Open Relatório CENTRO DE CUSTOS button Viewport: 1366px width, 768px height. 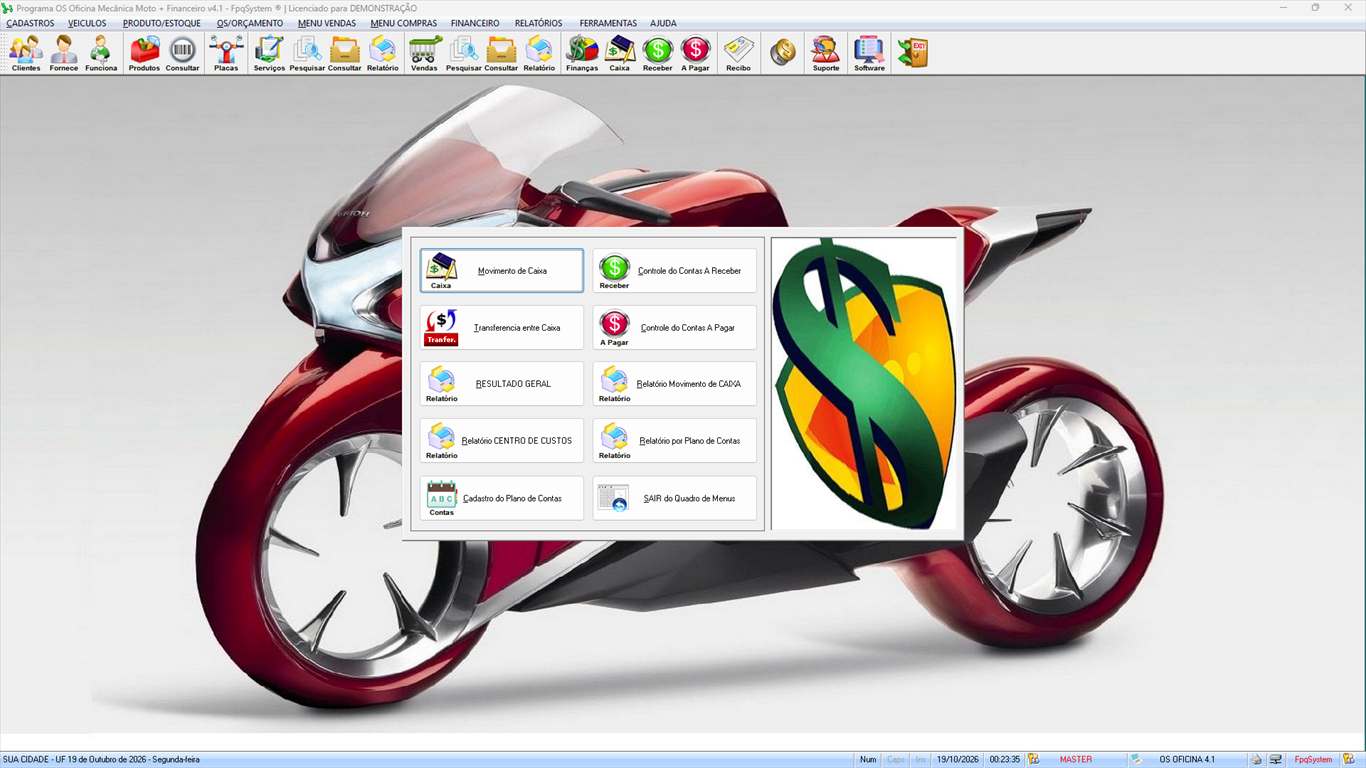coord(502,441)
